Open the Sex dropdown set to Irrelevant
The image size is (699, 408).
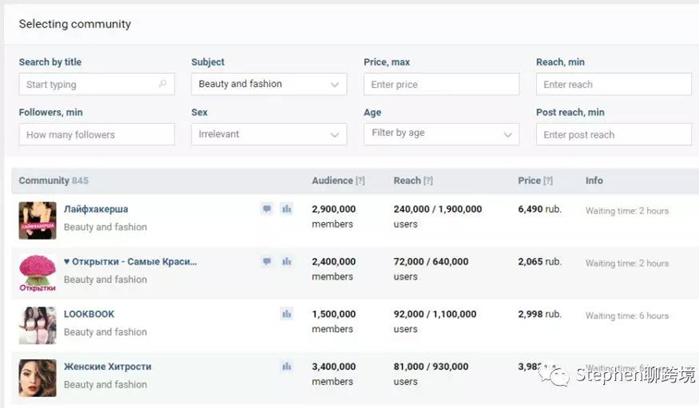(269, 134)
